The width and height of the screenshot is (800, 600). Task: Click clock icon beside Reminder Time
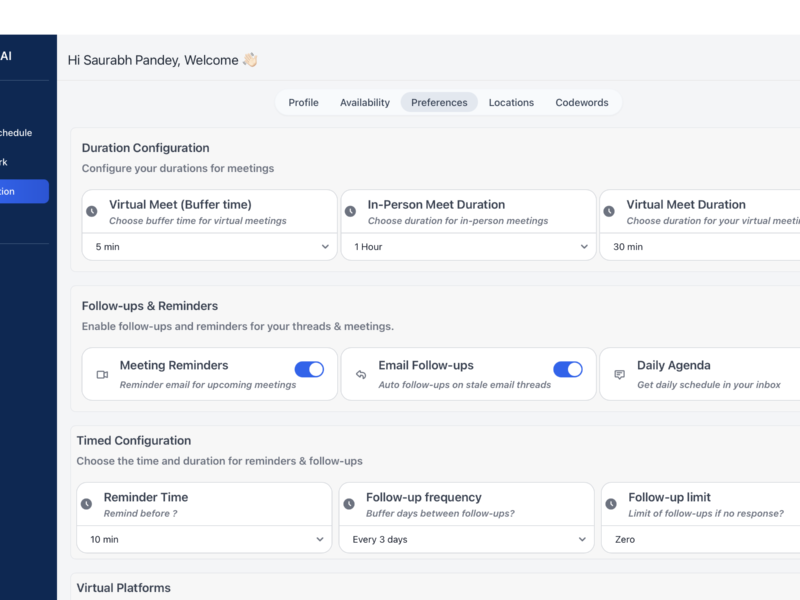click(86, 504)
